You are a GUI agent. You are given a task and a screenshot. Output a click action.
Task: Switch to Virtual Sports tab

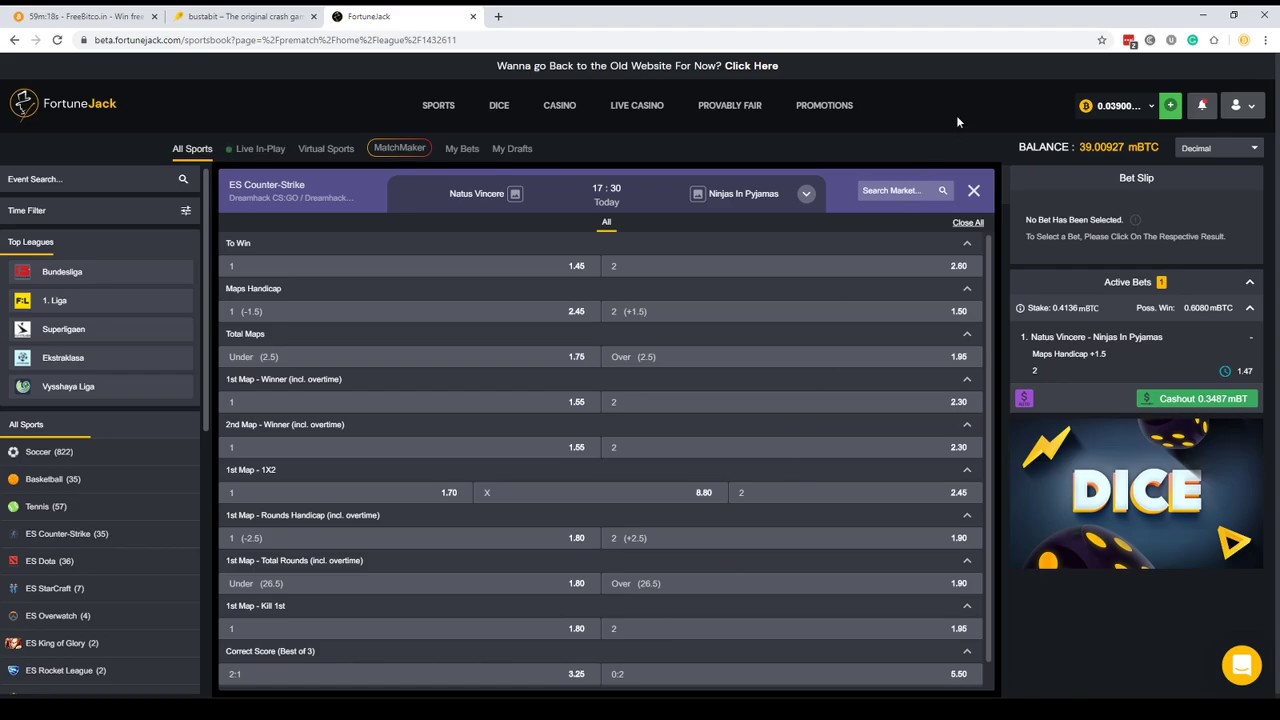point(326,149)
